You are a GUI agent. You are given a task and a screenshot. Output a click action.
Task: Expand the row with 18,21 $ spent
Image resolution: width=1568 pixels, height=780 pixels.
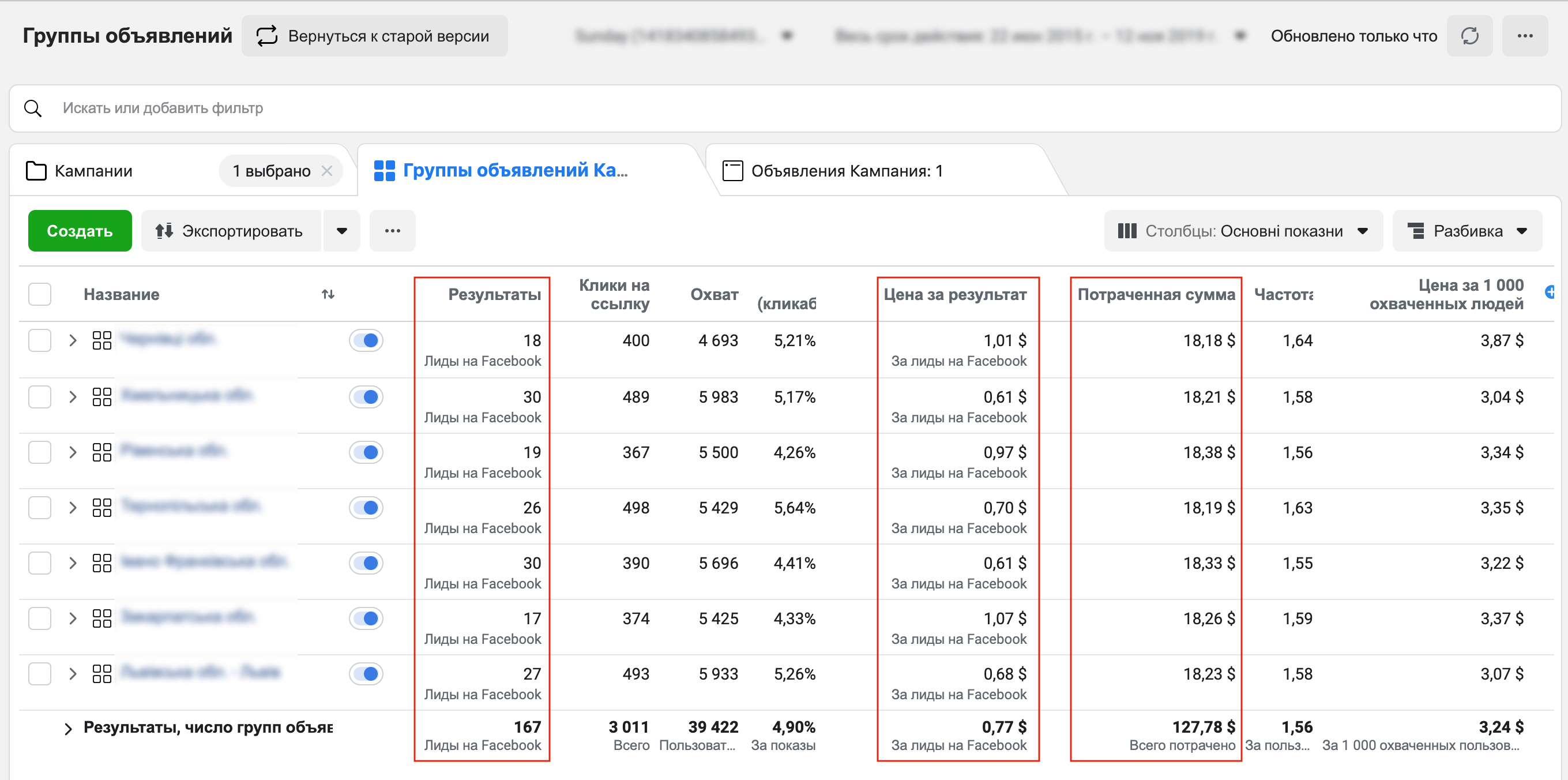coord(73,397)
